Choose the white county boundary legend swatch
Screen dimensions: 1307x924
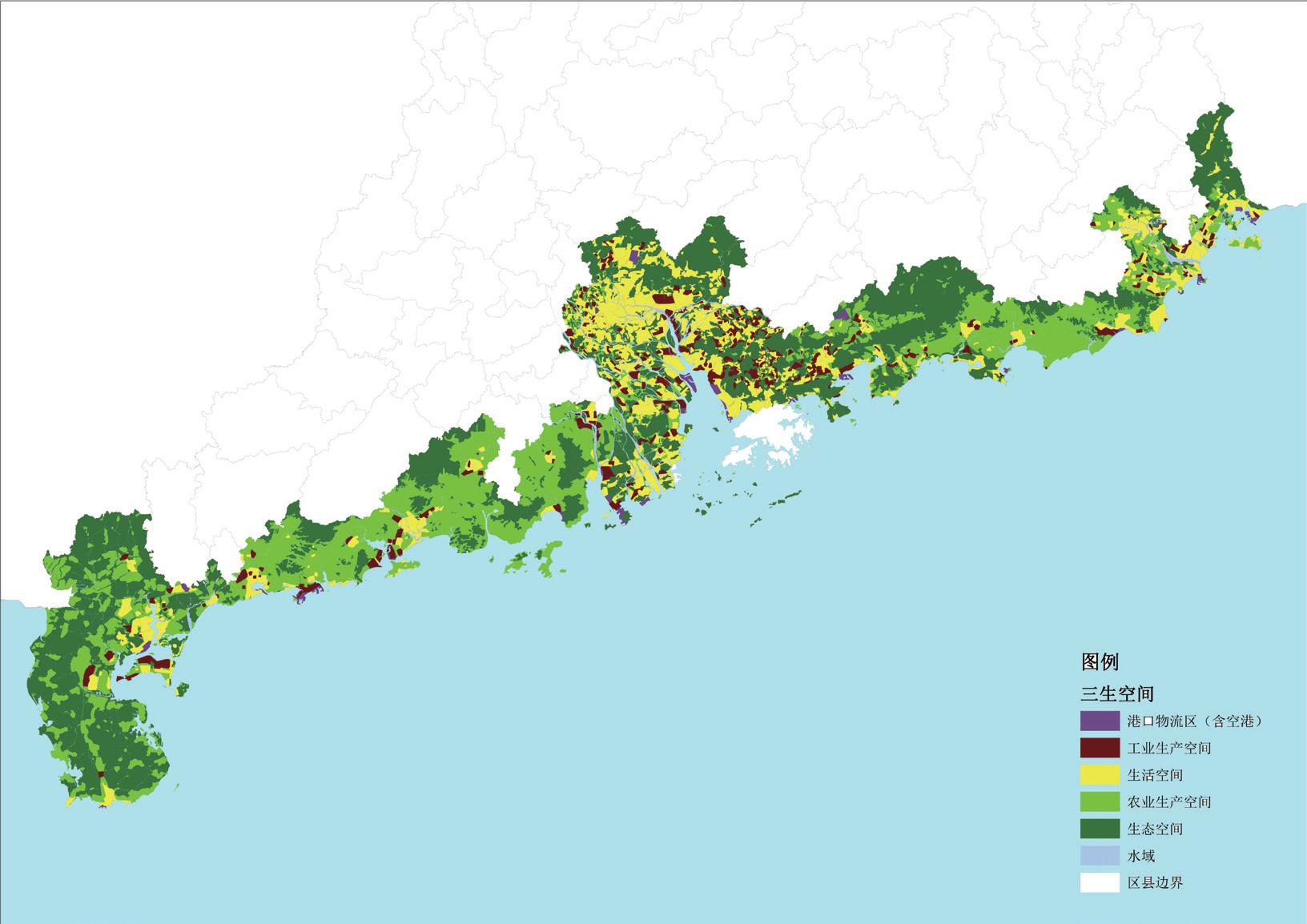click(1100, 882)
